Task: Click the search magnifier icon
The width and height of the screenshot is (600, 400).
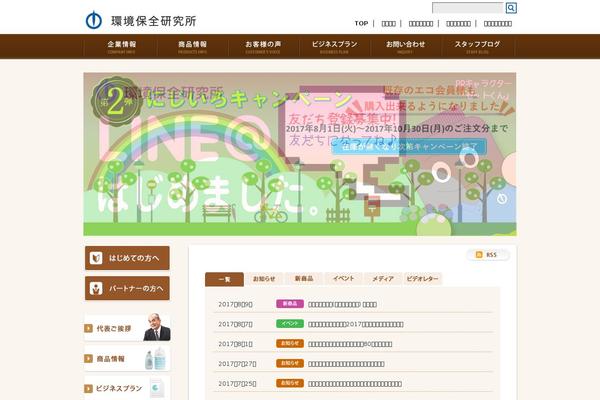Action: [511, 8]
